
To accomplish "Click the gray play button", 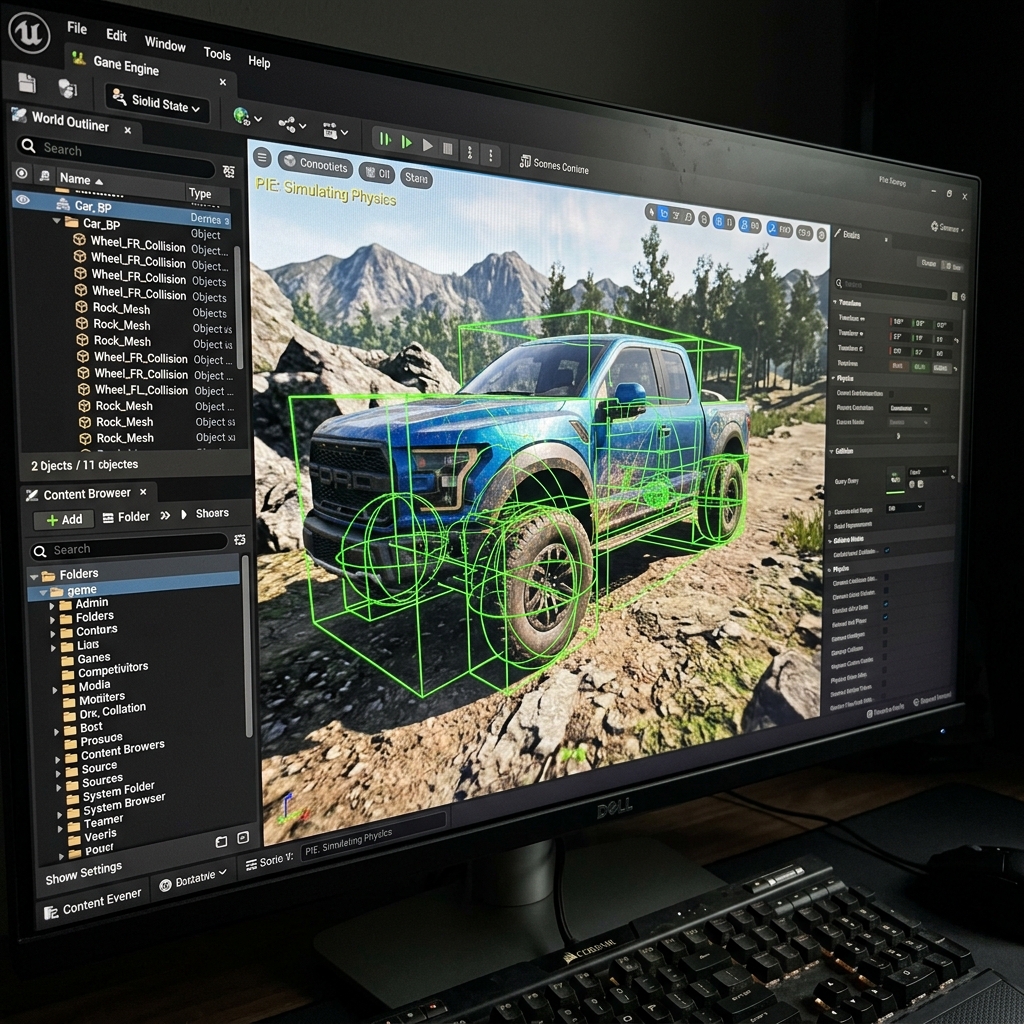I will (427, 145).
